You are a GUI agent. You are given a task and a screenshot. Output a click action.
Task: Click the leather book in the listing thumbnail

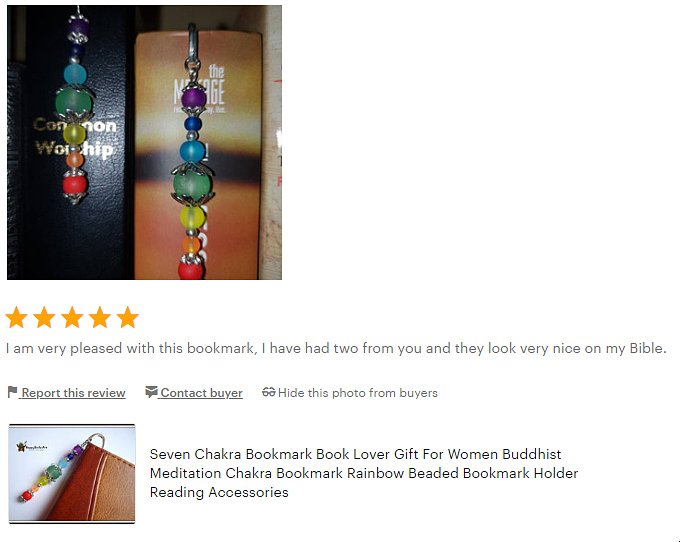(93, 483)
